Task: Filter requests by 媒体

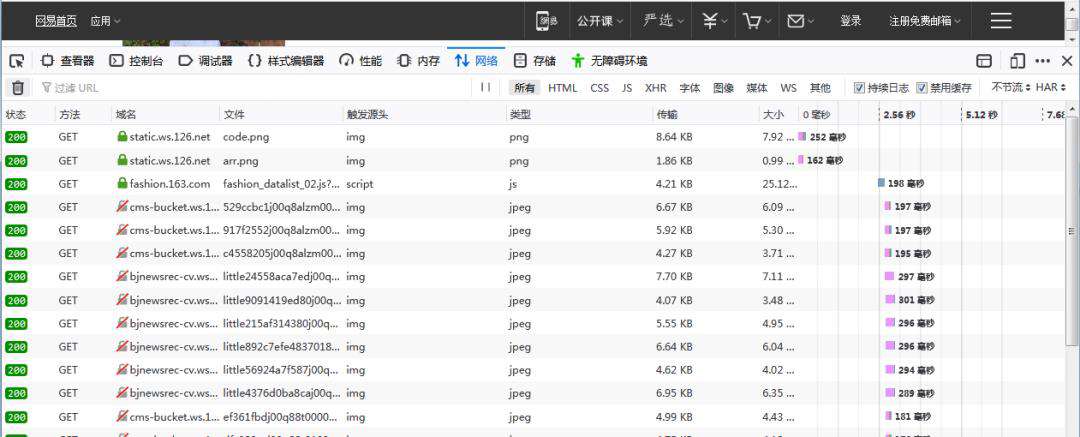Action: click(x=757, y=88)
